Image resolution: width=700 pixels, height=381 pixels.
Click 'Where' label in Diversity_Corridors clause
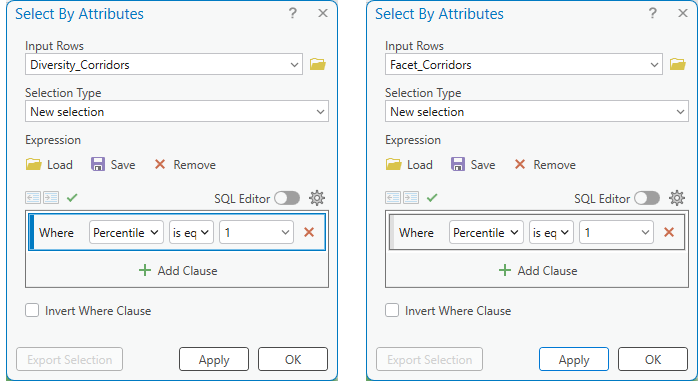pyautogui.click(x=56, y=233)
